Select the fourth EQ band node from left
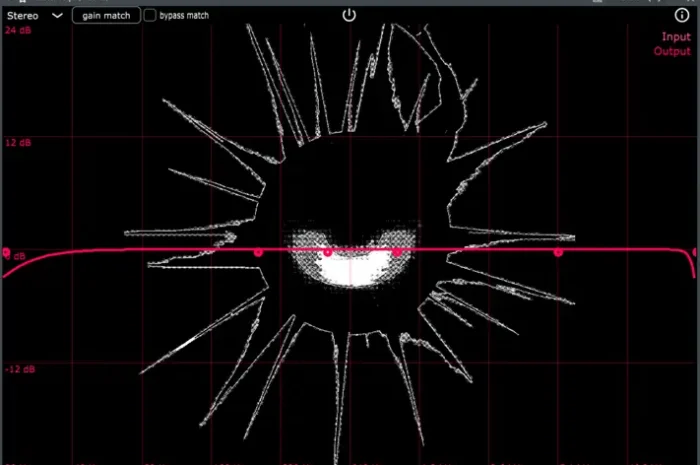 coord(396,252)
